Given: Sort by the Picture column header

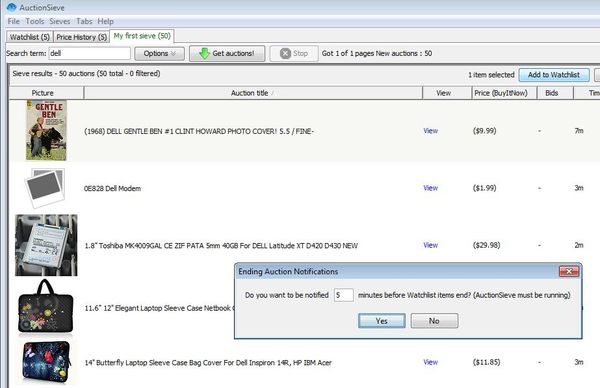Looking at the screenshot, I should pos(46,93).
